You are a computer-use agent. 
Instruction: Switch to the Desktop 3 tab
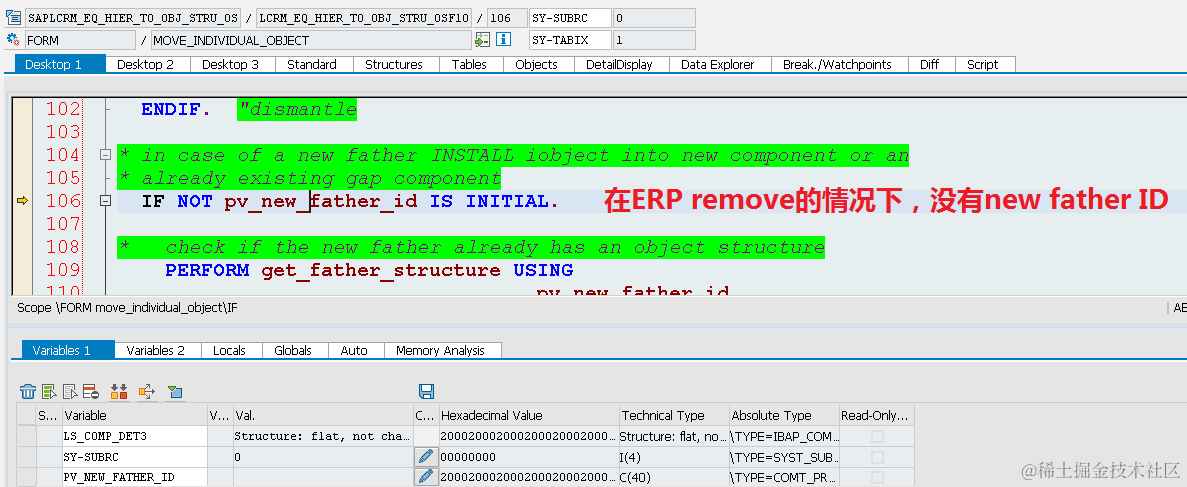(230, 64)
